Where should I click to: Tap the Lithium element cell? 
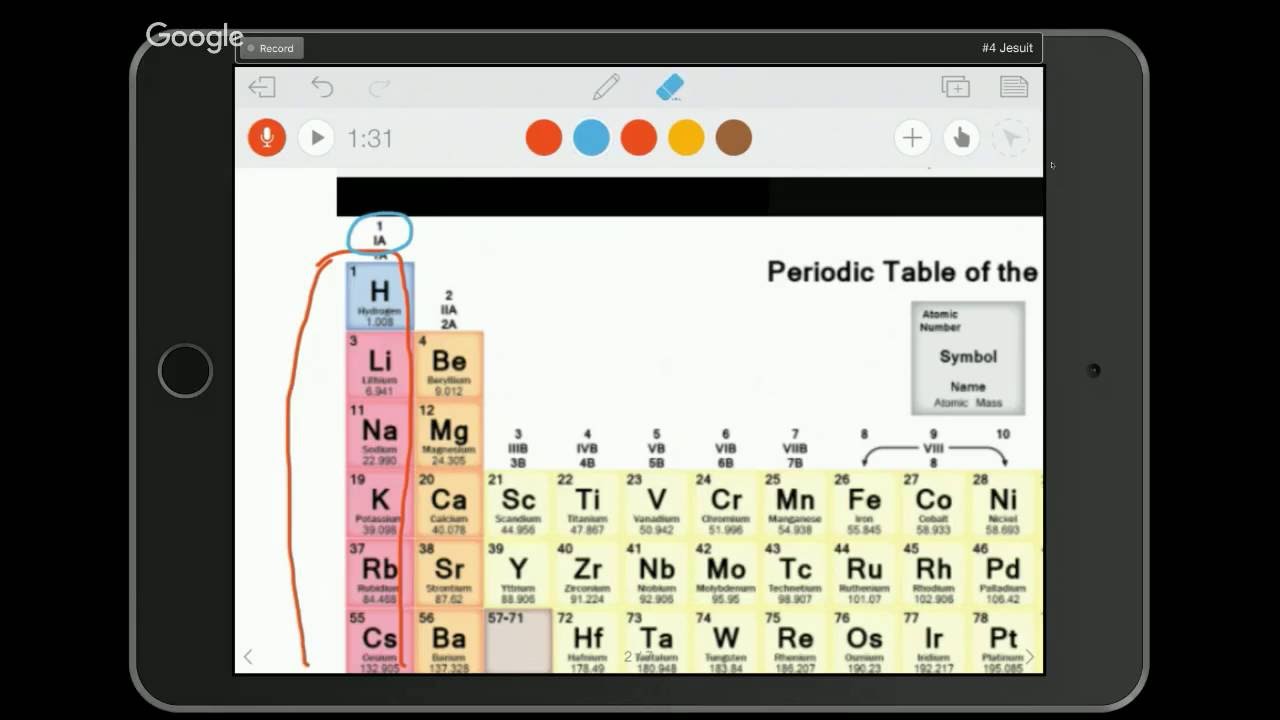(379, 366)
